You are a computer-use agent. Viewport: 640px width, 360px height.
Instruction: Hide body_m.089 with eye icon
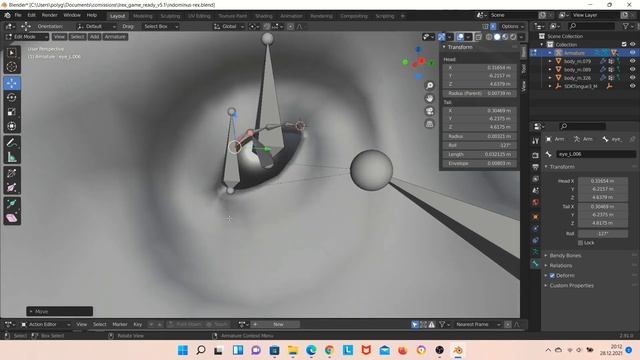pyautogui.click(x=632, y=69)
